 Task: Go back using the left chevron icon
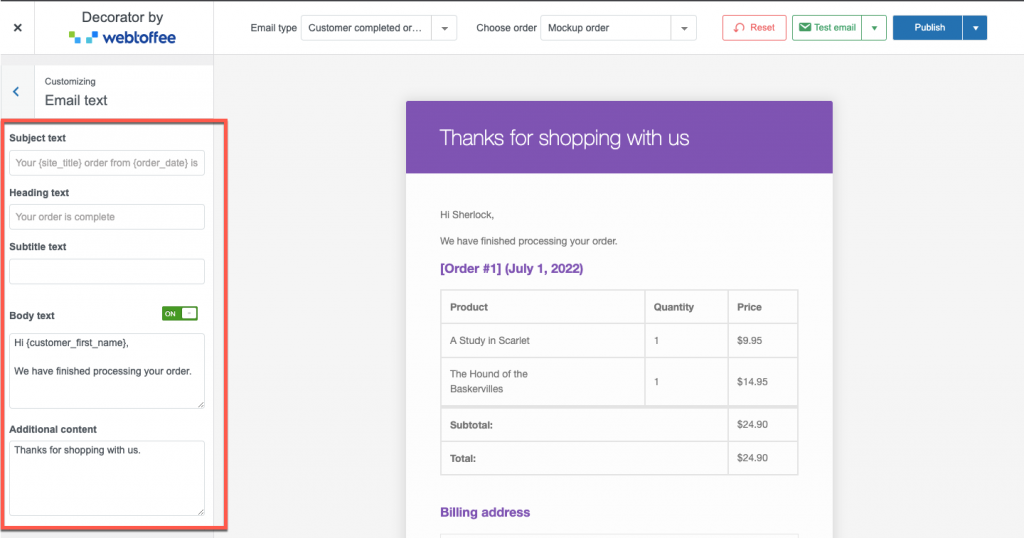click(16, 91)
